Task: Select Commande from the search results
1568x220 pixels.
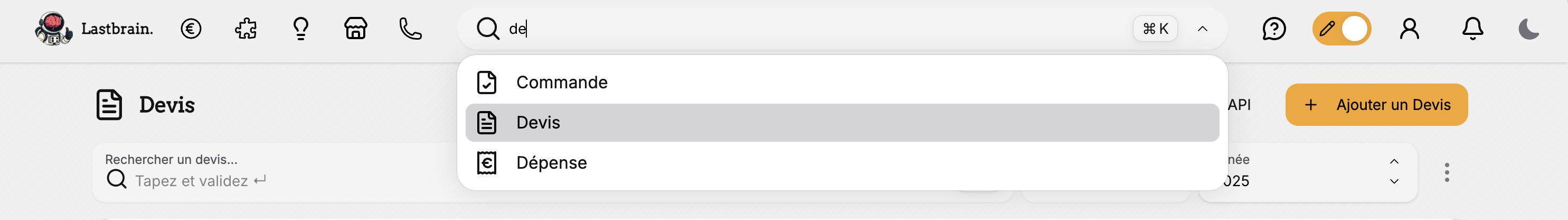Action: coord(561,82)
